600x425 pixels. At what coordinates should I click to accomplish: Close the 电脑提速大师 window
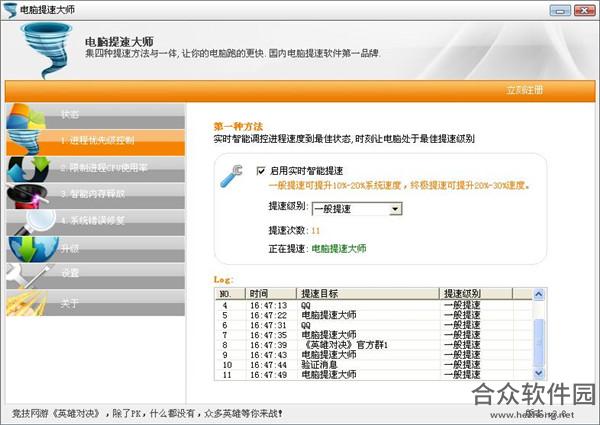(585, 10)
